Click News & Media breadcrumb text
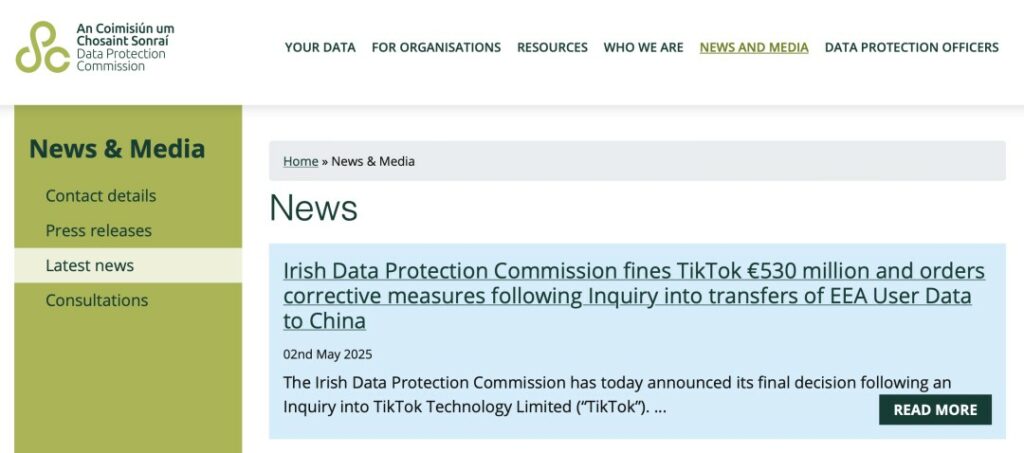1024x453 pixels. [373, 161]
